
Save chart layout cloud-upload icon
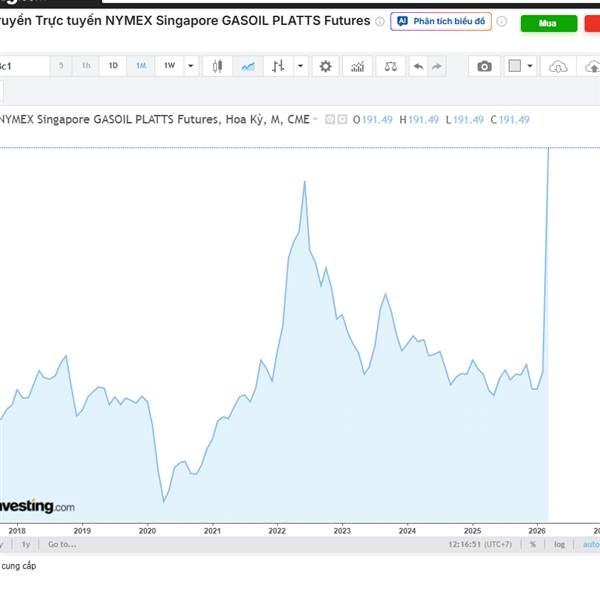coord(592,66)
